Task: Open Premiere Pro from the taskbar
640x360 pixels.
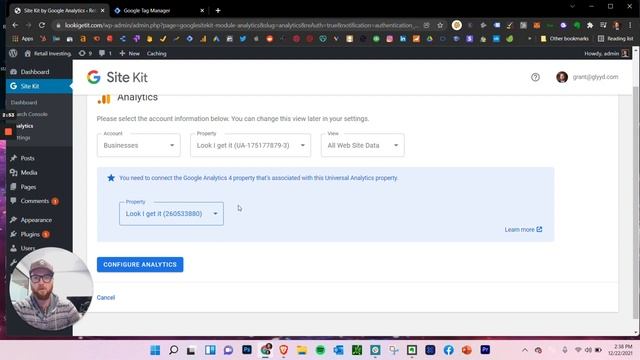Action: pos(485,350)
